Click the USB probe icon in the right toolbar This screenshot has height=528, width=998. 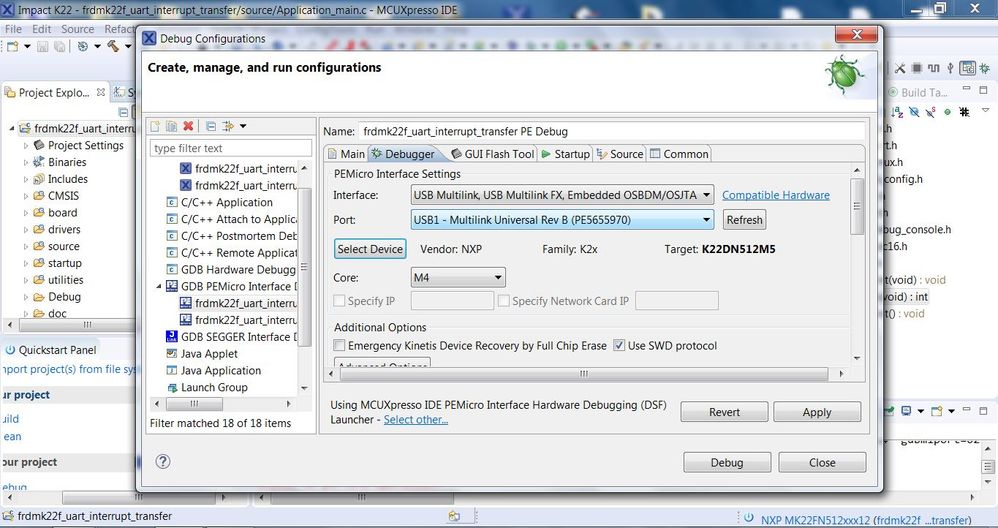coord(950,67)
